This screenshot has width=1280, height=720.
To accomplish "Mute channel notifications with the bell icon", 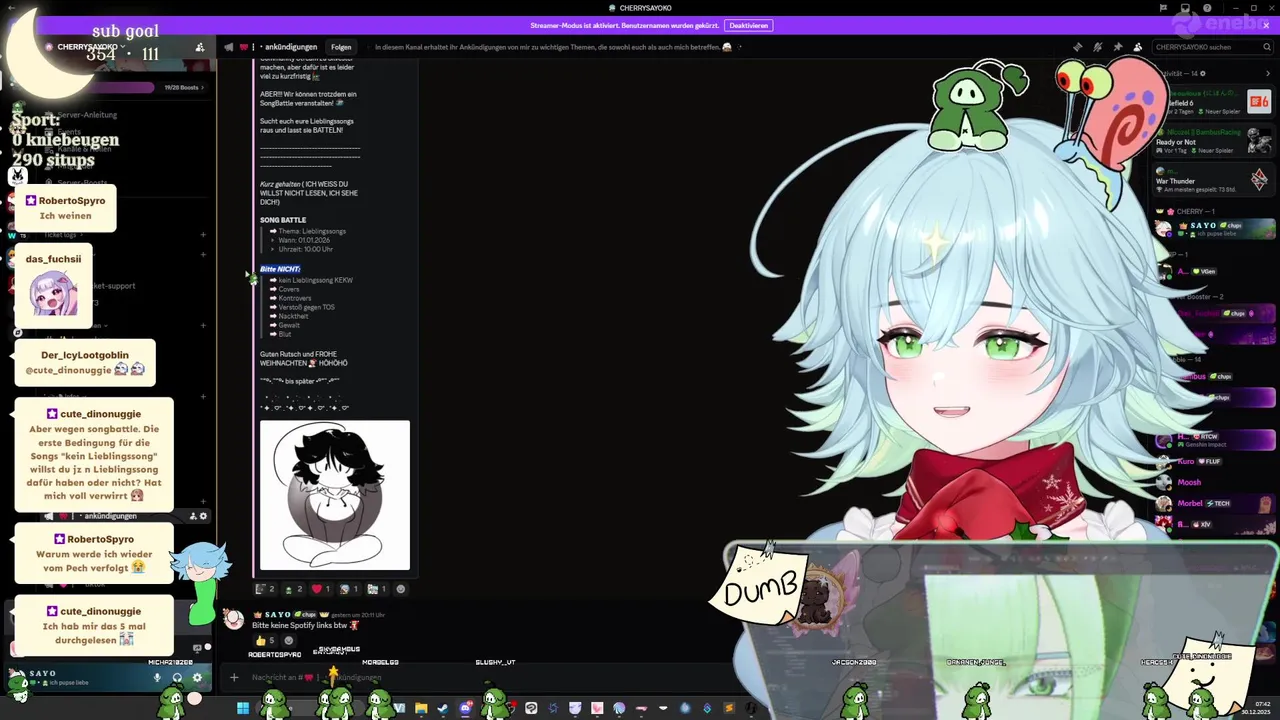I will tap(1097, 47).
